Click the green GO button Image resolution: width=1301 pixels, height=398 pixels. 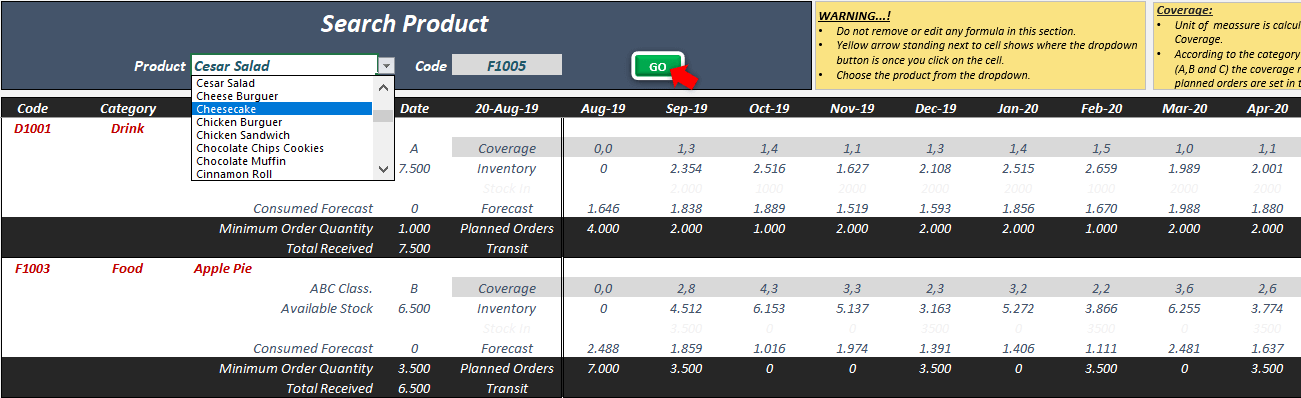click(658, 67)
